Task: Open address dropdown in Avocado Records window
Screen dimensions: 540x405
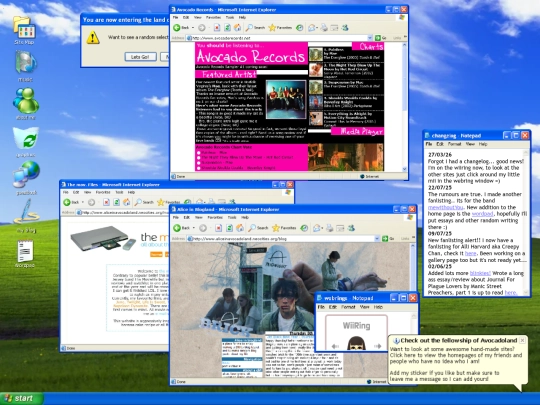Action: [370, 38]
